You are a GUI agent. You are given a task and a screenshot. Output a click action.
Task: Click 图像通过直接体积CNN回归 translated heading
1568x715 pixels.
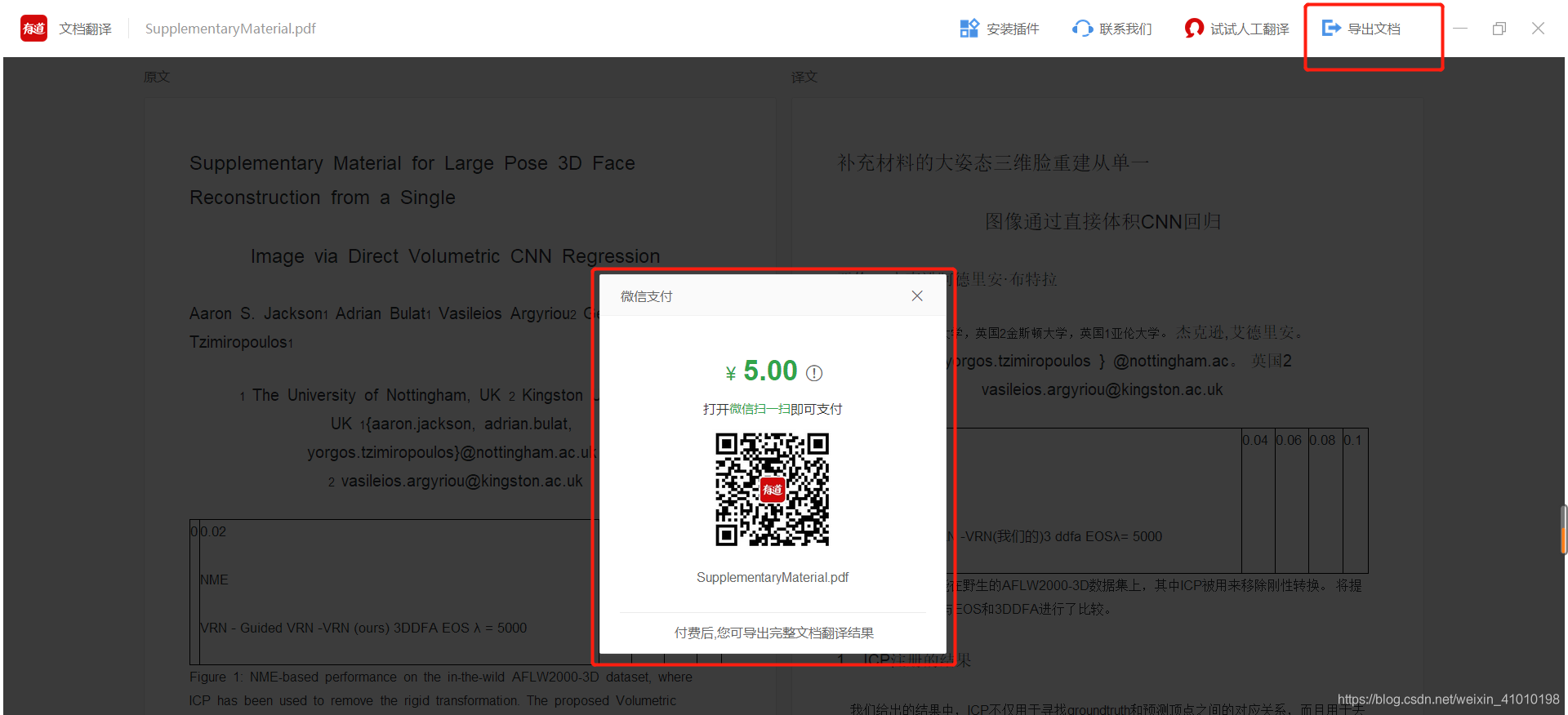click(1103, 222)
